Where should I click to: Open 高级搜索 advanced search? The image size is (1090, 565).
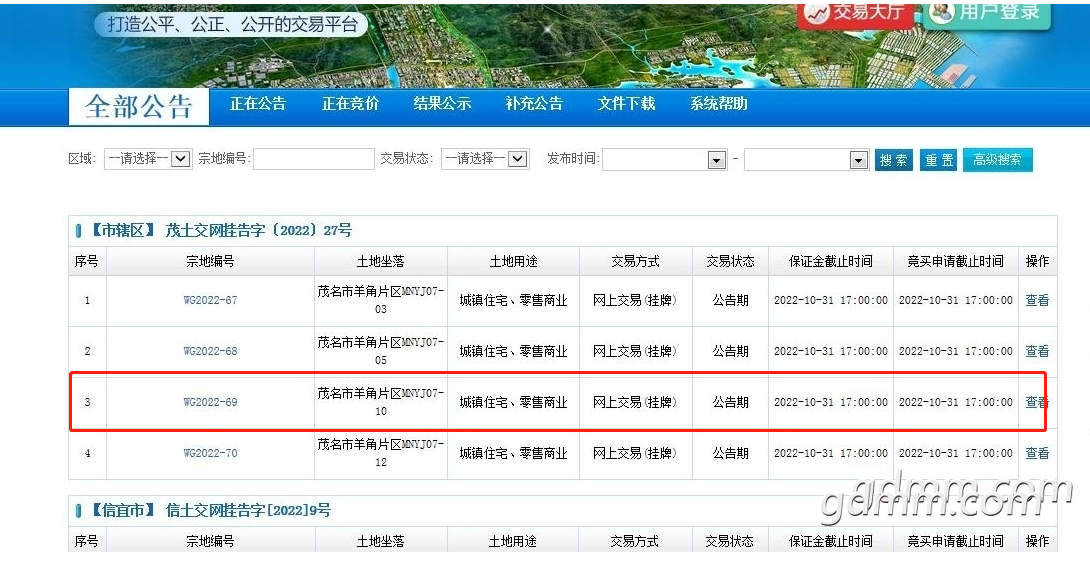tap(998, 160)
